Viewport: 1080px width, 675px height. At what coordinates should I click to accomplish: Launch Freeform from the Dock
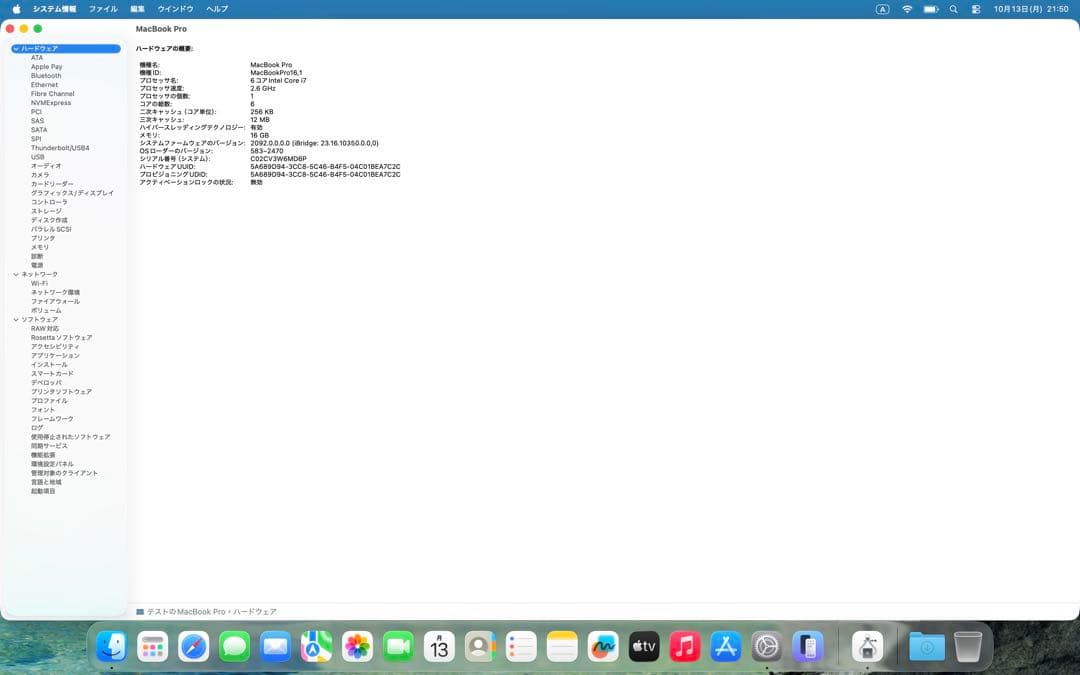pyautogui.click(x=602, y=647)
